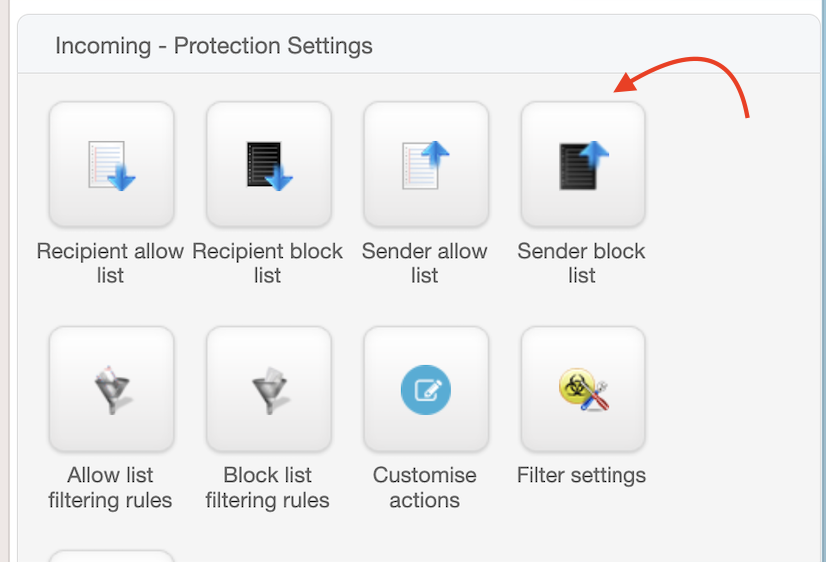Open Allow list filtering rules funnel icon
The height and width of the screenshot is (562, 826).
(111, 389)
